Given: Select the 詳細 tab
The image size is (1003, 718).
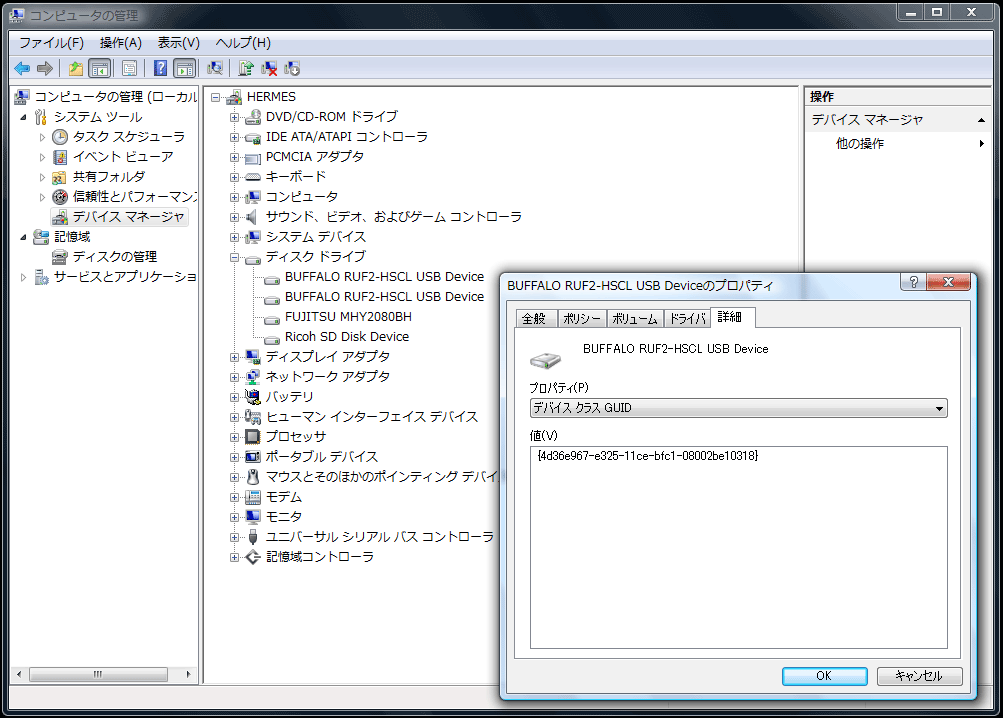Looking at the screenshot, I should point(730,317).
